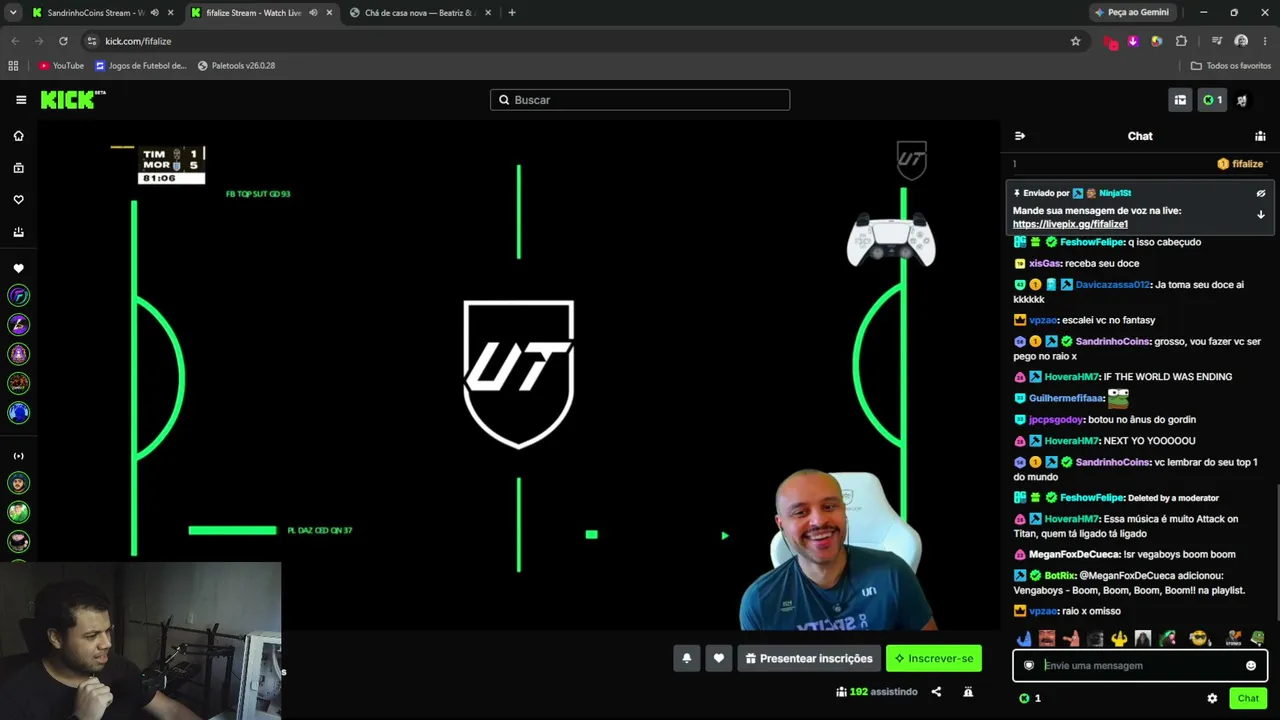The image size is (1280, 720).
Task: Open the Chrome apps grid icon
Action: pos(13,66)
